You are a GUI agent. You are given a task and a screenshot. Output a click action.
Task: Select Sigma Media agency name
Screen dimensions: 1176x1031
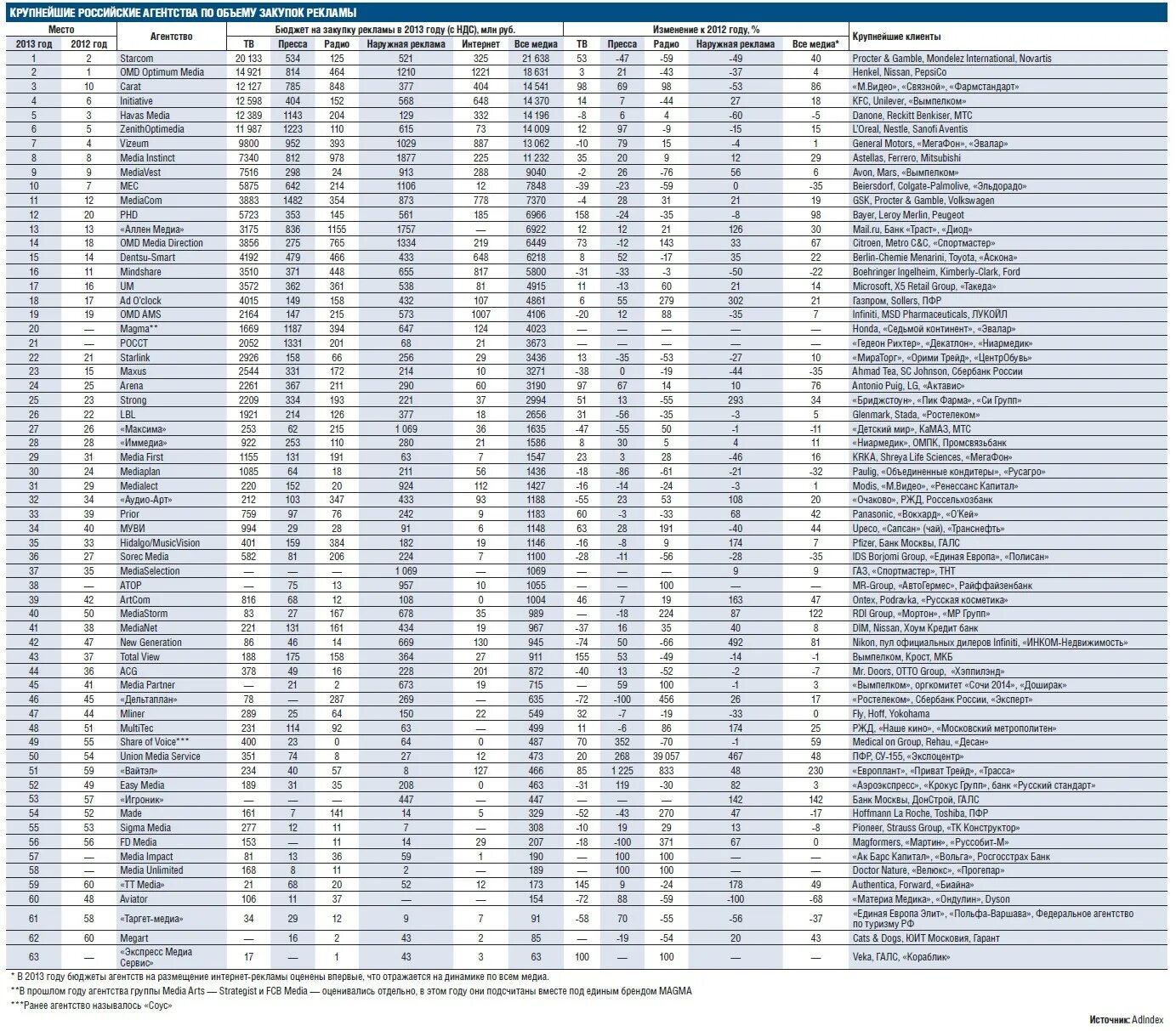(145, 828)
